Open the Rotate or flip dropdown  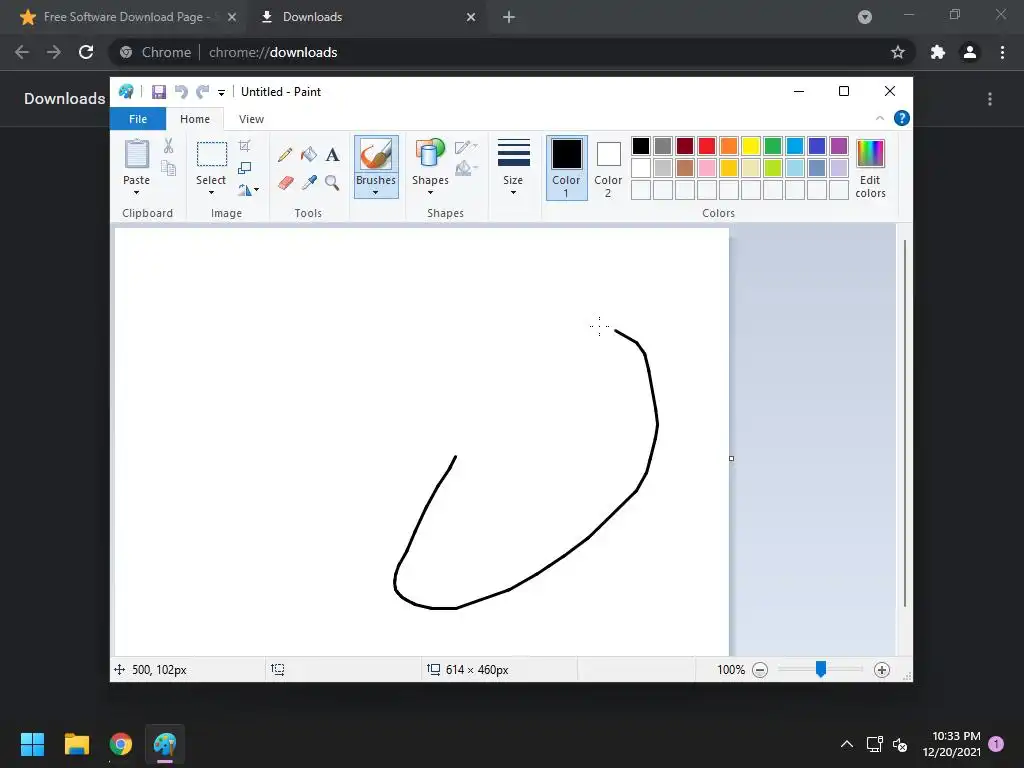(248, 190)
